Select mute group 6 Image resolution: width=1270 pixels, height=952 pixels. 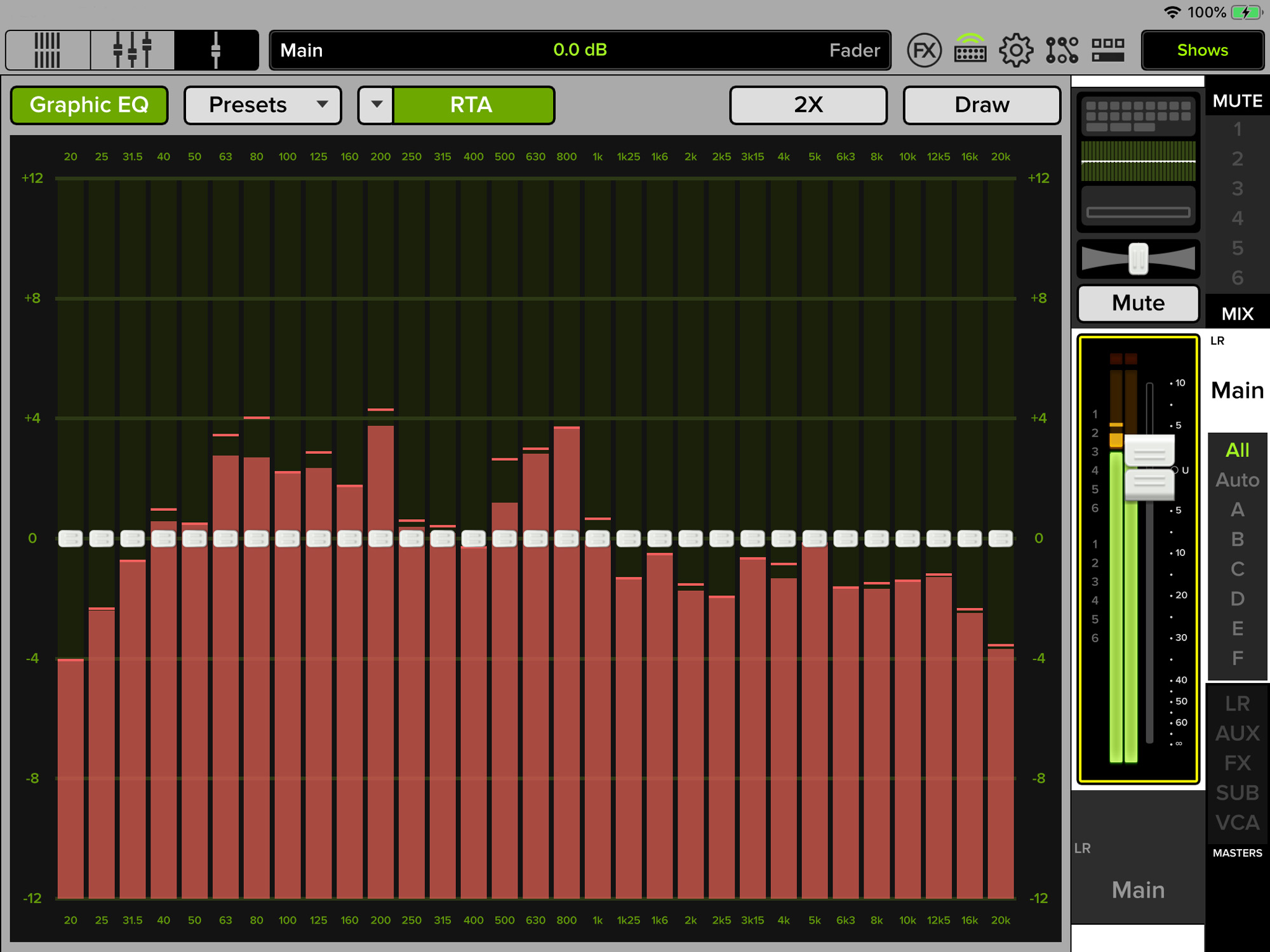pyautogui.click(x=1237, y=278)
